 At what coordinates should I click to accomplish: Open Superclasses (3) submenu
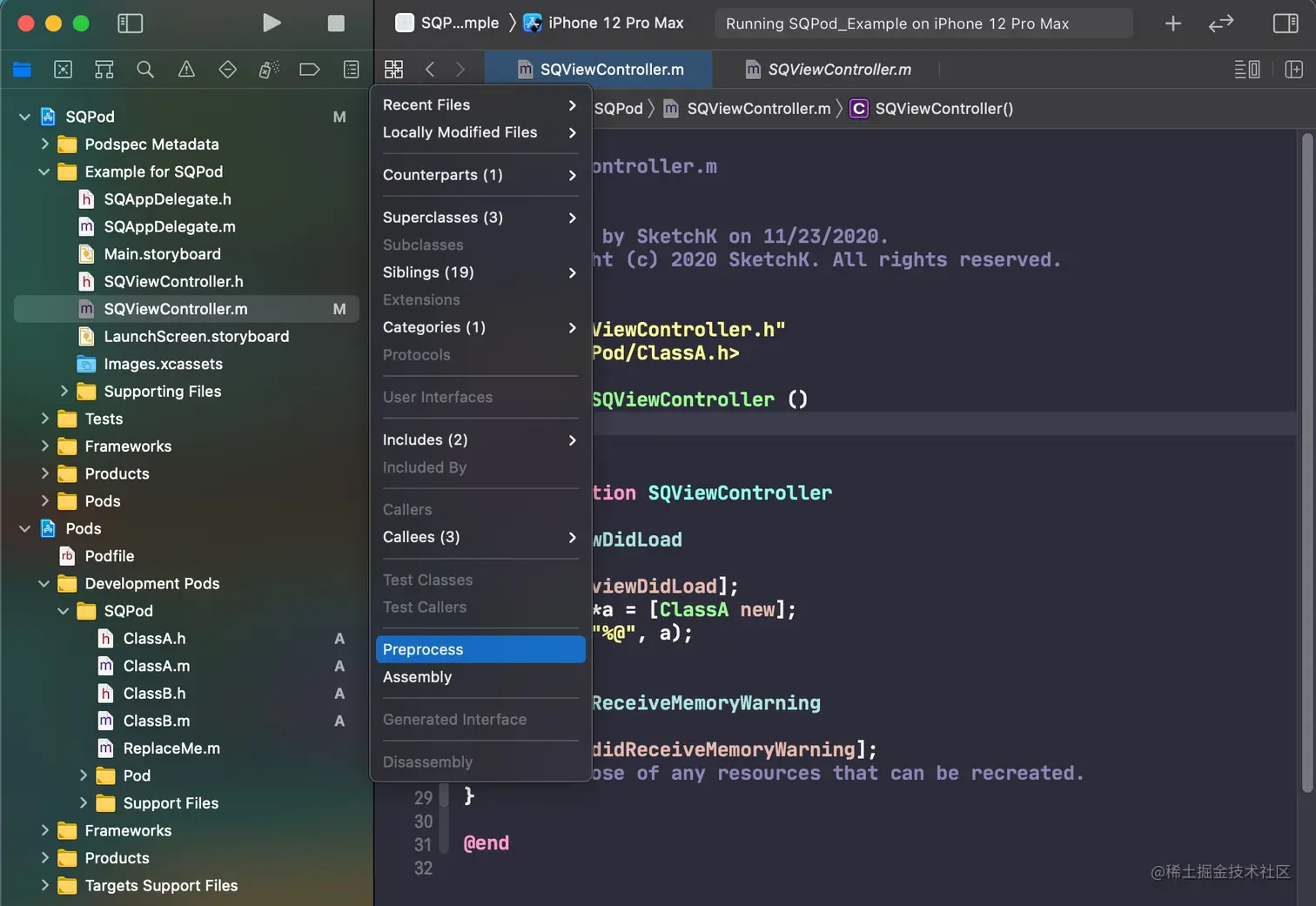[x=480, y=218]
